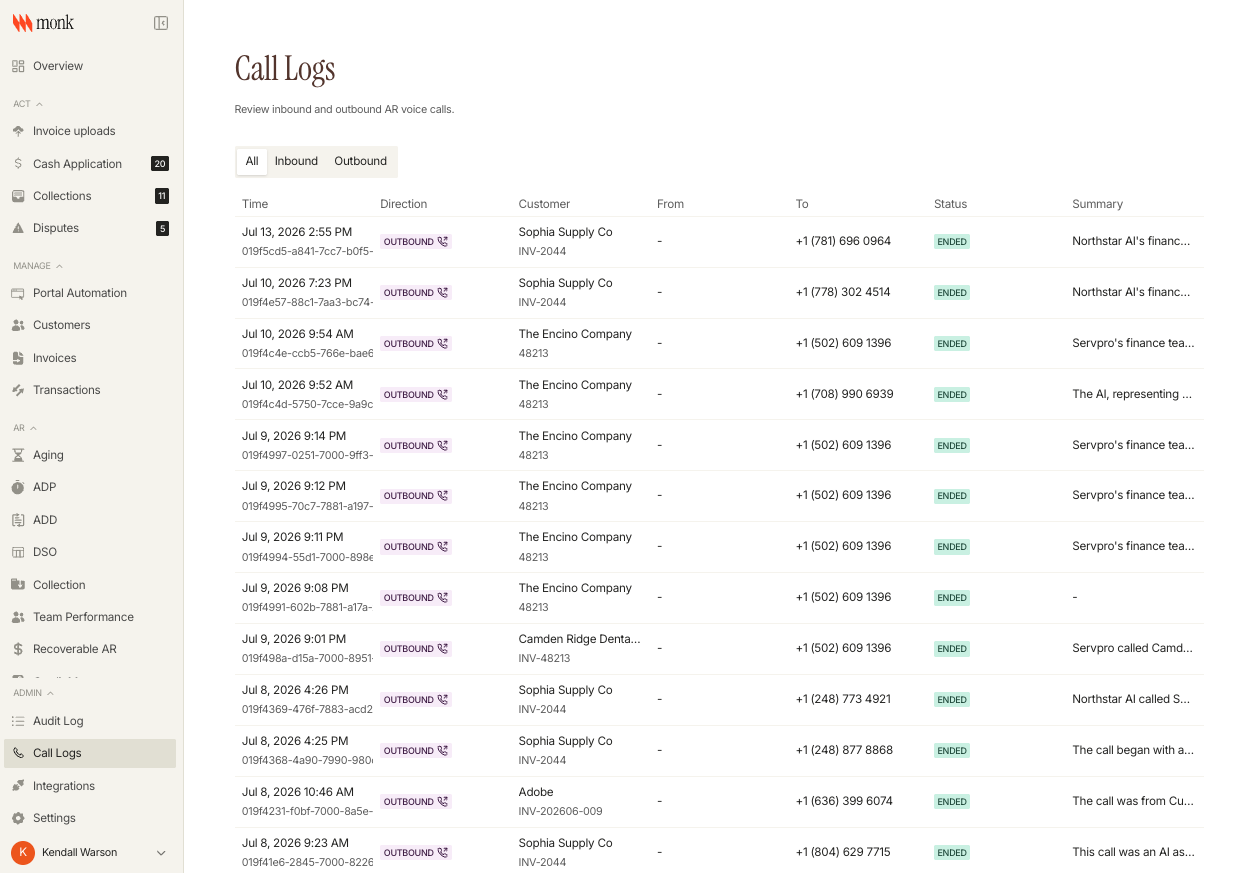Collapse the MANAGE section chevron

[59, 266]
